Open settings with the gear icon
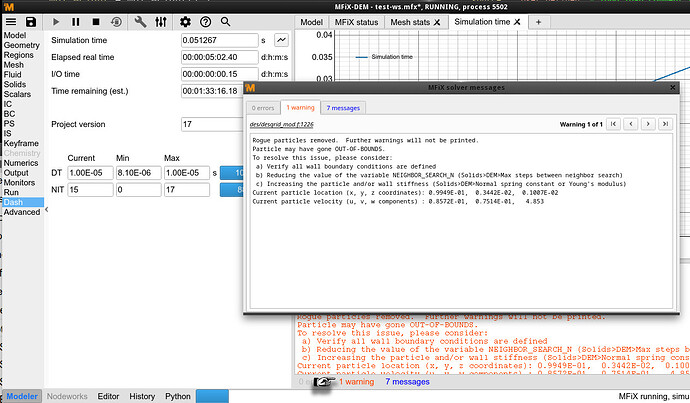This screenshot has width=690, height=403. point(185,22)
